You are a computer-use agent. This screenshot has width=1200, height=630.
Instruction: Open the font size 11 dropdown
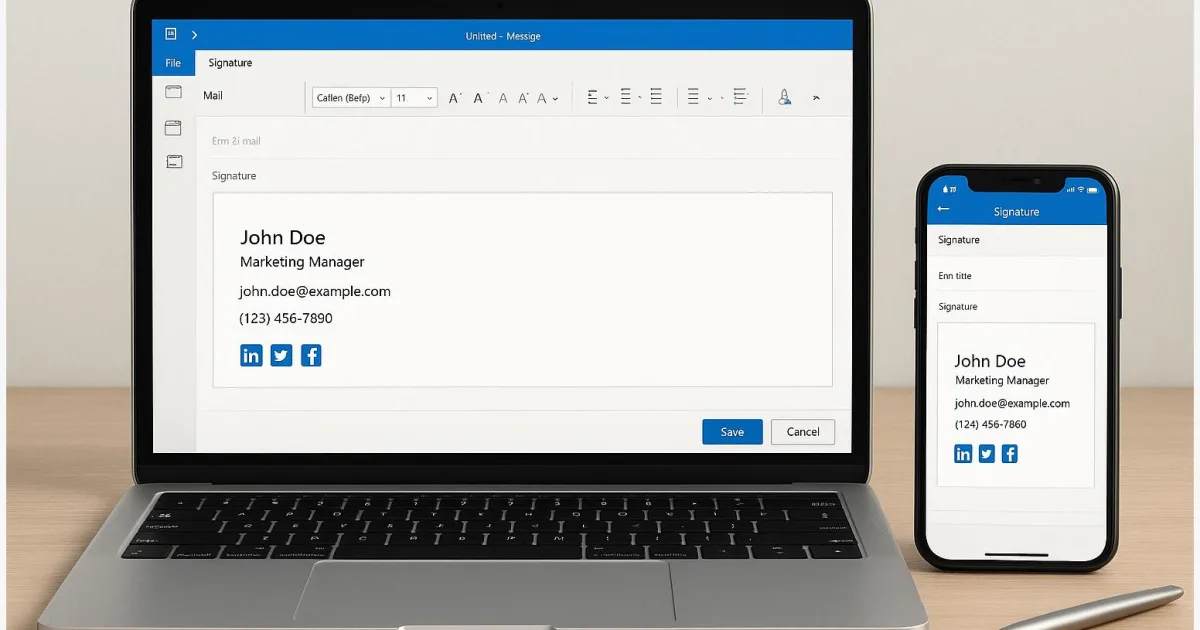pos(415,97)
